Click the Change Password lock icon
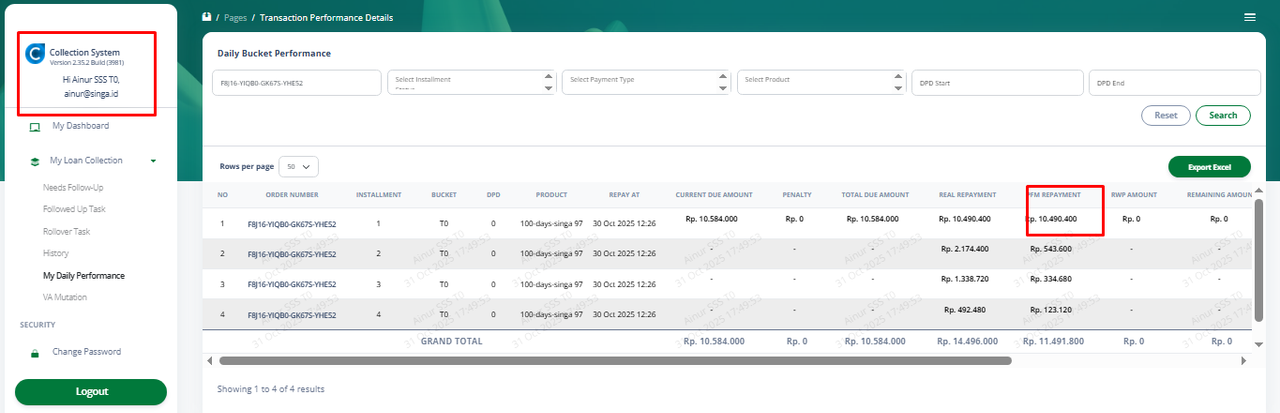This screenshot has width=1280, height=413. point(35,353)
